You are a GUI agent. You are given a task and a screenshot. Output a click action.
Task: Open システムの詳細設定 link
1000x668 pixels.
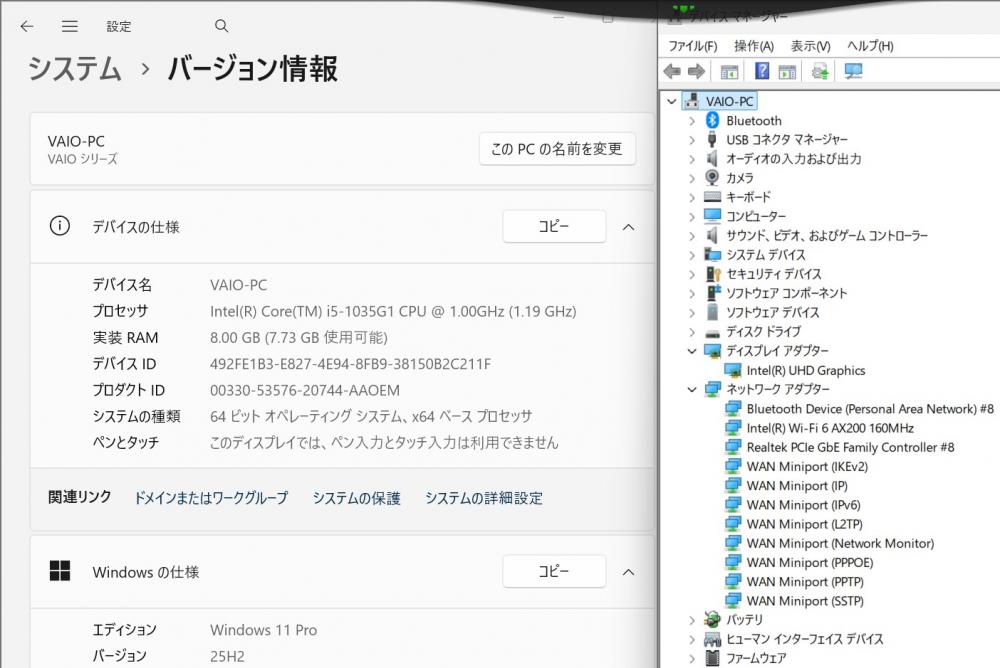484,498
